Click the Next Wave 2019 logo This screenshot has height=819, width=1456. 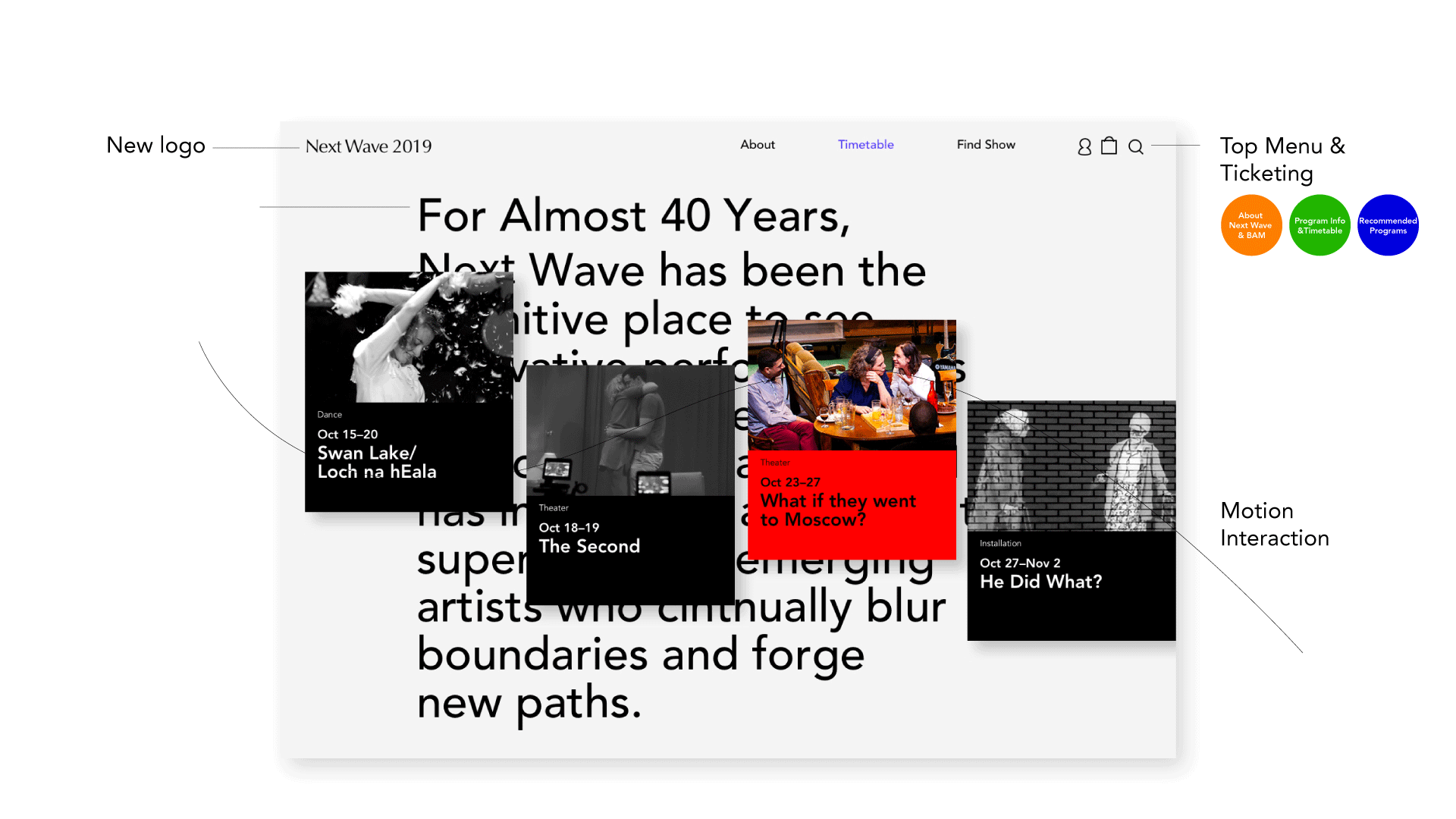click(369, 146)
